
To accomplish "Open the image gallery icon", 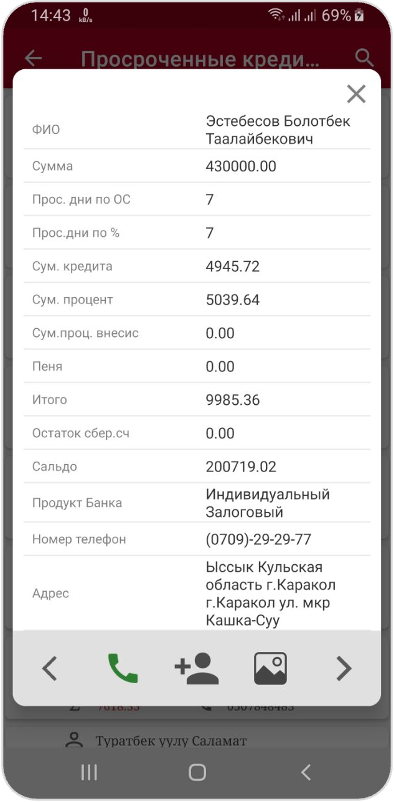I will point(270,668).
